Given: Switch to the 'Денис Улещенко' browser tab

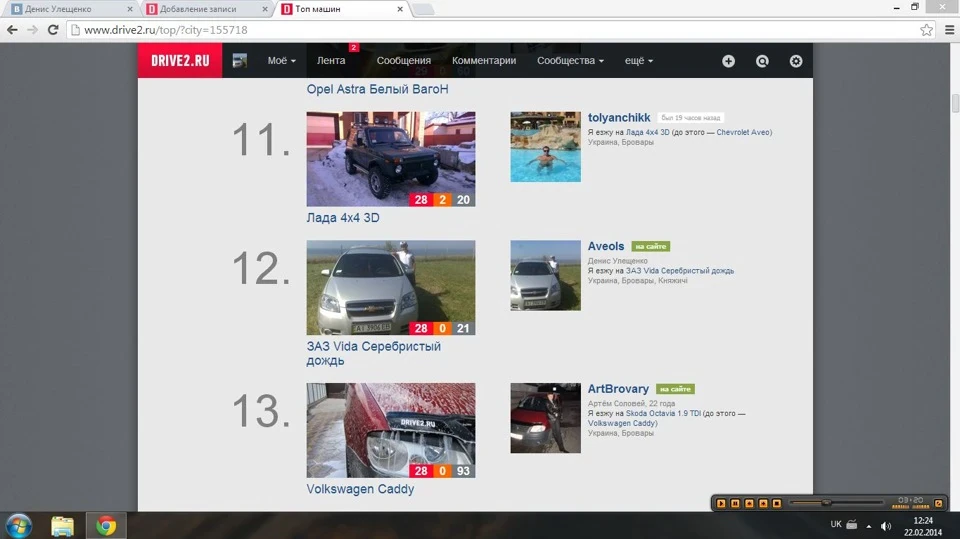Looking at the screenshot, I should [x=70, y=9].
